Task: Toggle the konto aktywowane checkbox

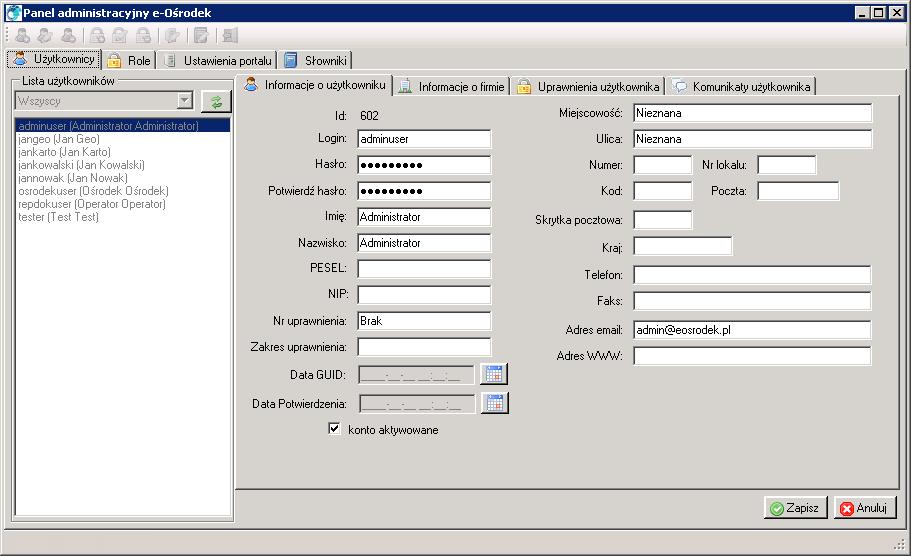Action: (334, 429)
